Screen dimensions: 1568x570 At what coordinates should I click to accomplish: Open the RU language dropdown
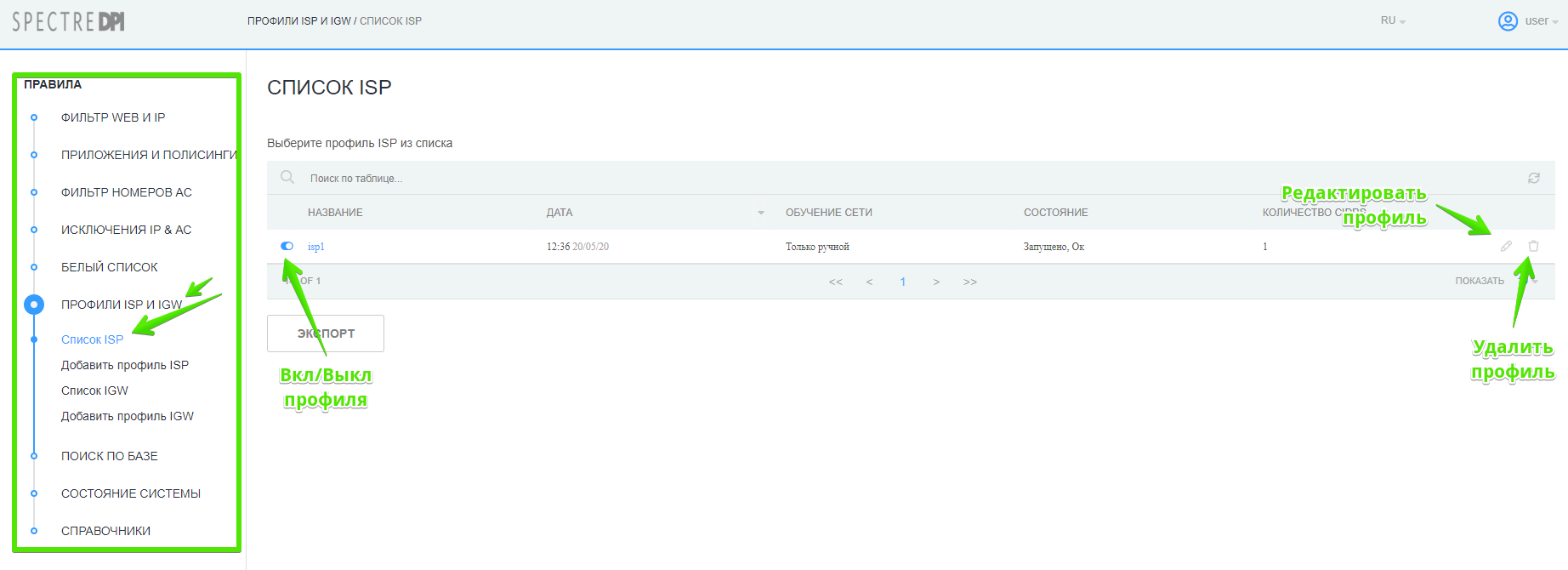coord(1393,20)
